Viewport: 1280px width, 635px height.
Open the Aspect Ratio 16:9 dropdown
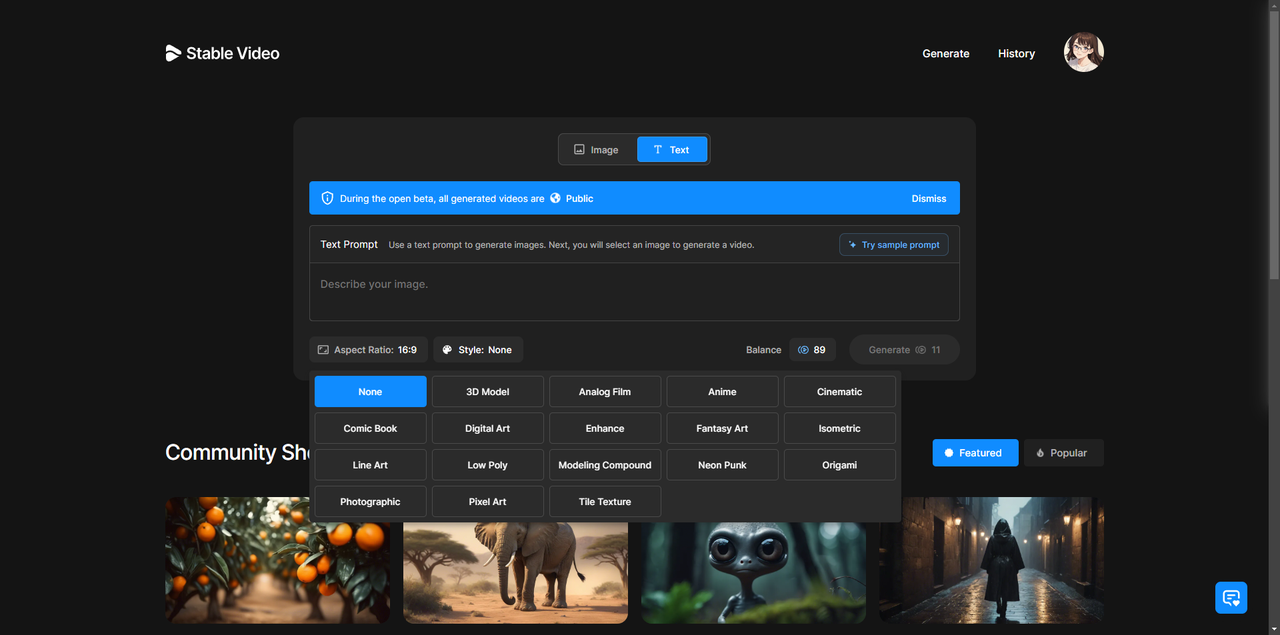368,350
